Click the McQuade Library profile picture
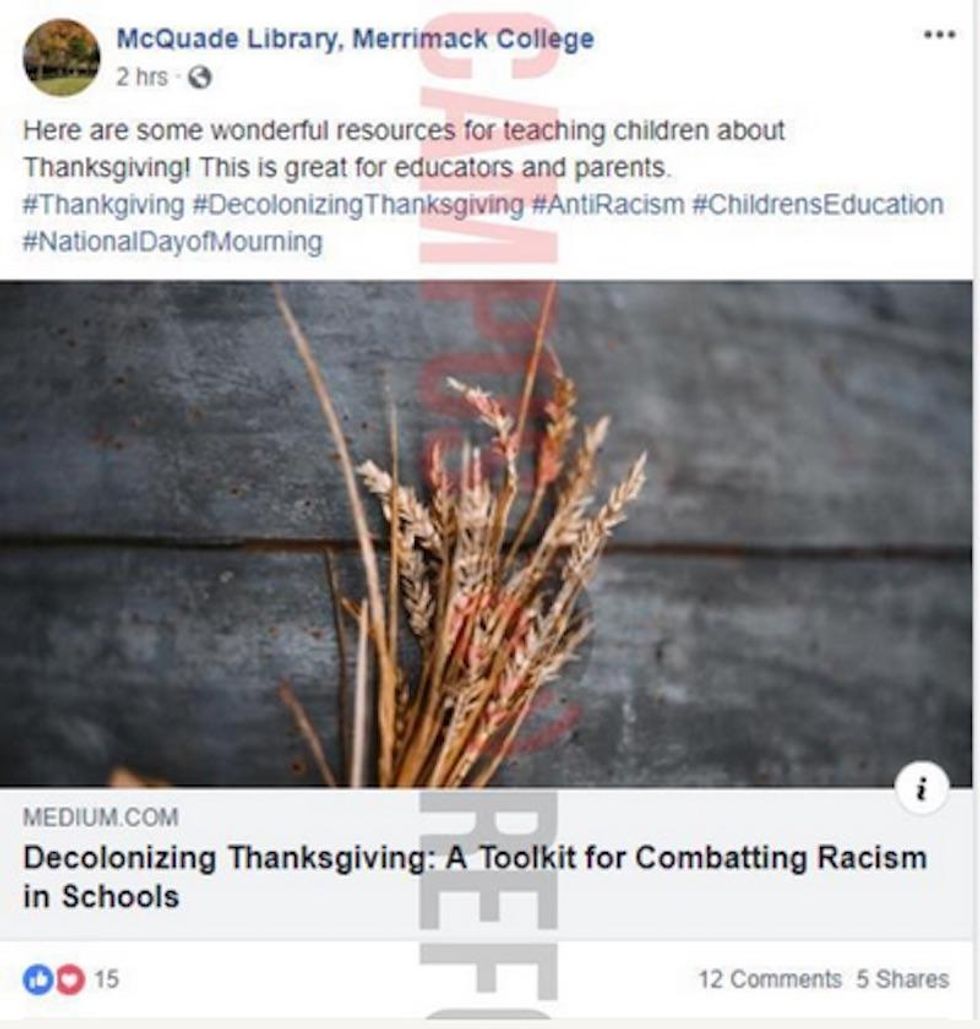 pyautogui.click(x=62, y=58)
